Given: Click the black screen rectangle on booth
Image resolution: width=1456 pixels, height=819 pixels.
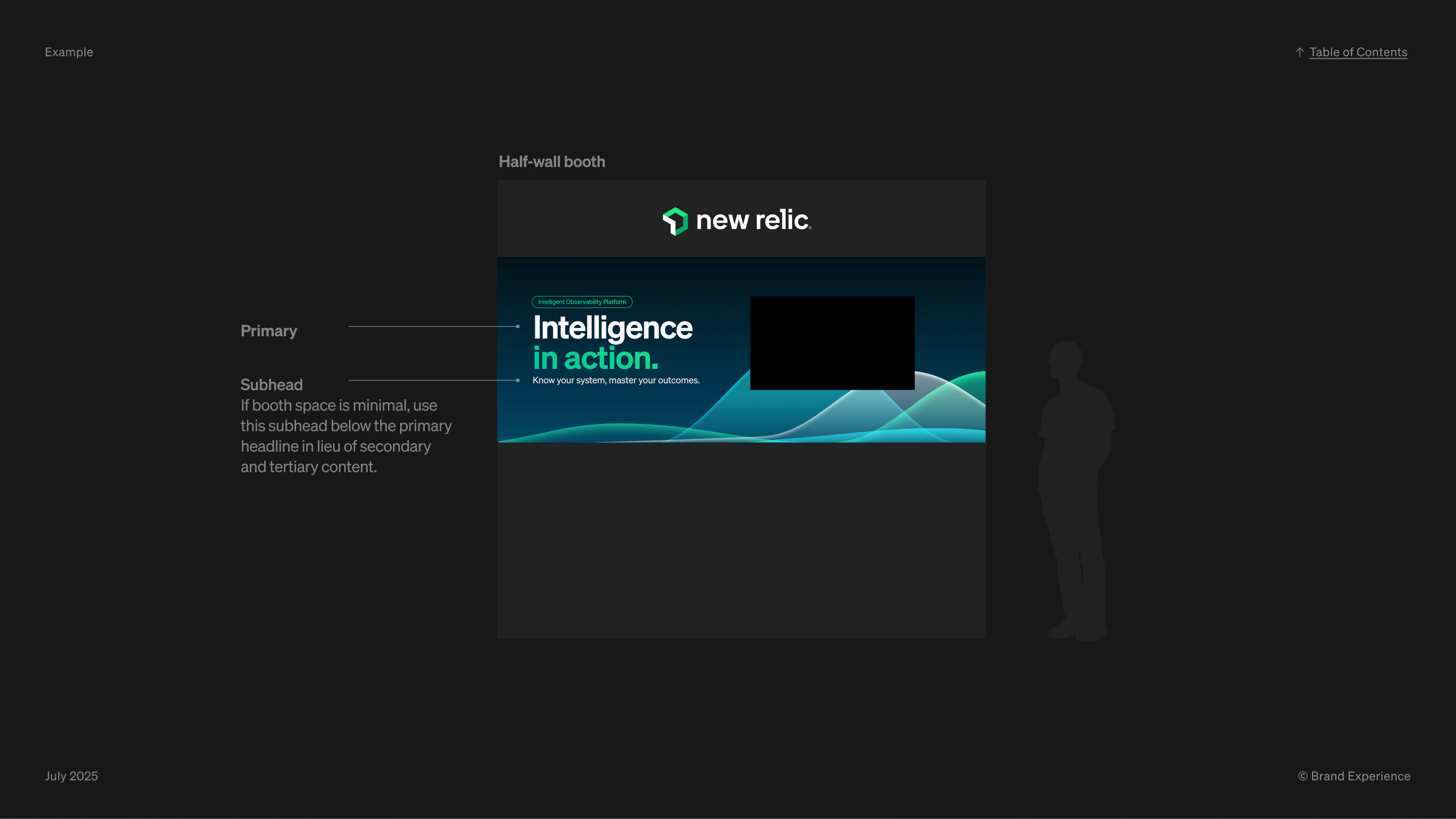Looking at the screenshot, I should point(832,342).
